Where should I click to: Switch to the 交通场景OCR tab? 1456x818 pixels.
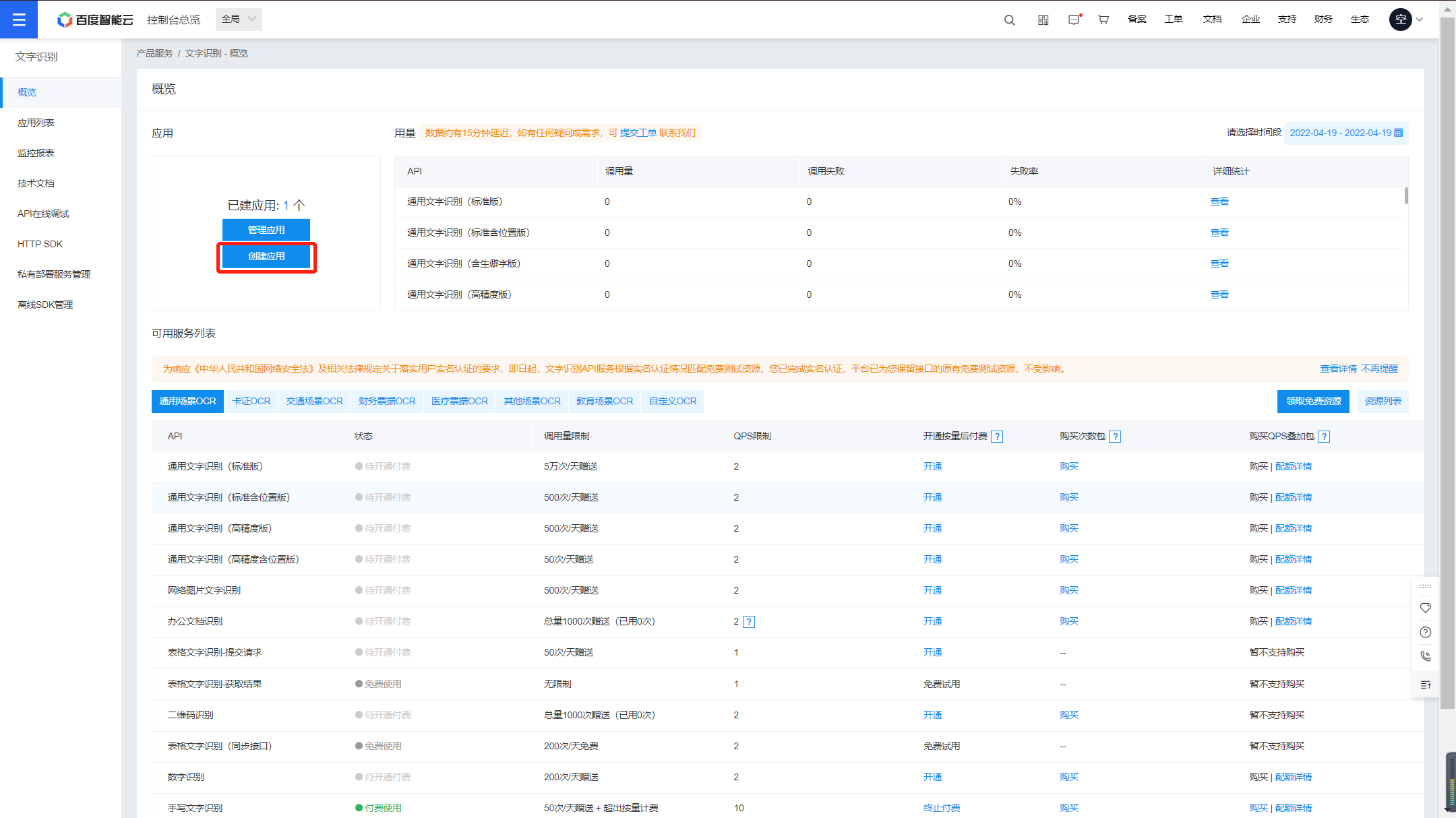pyautogui.click(x=315, y=401)
